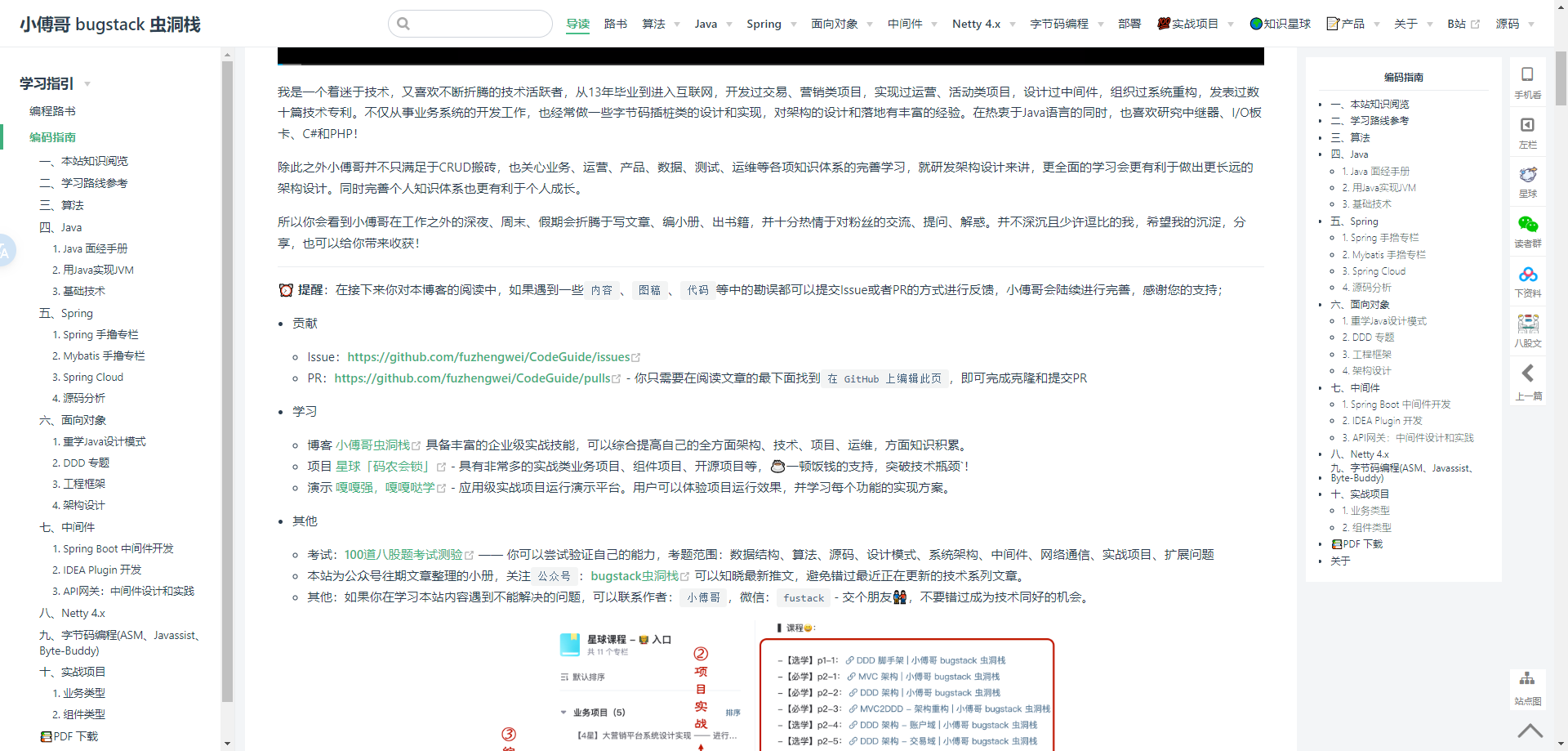Open the 读者群 WeChat group icon
The width and height of the screenshot is (1568, 751).
(1527, 231)
